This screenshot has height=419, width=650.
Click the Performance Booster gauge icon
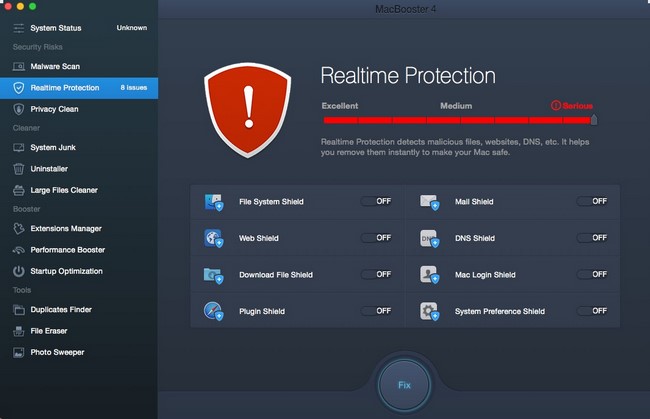19,250
